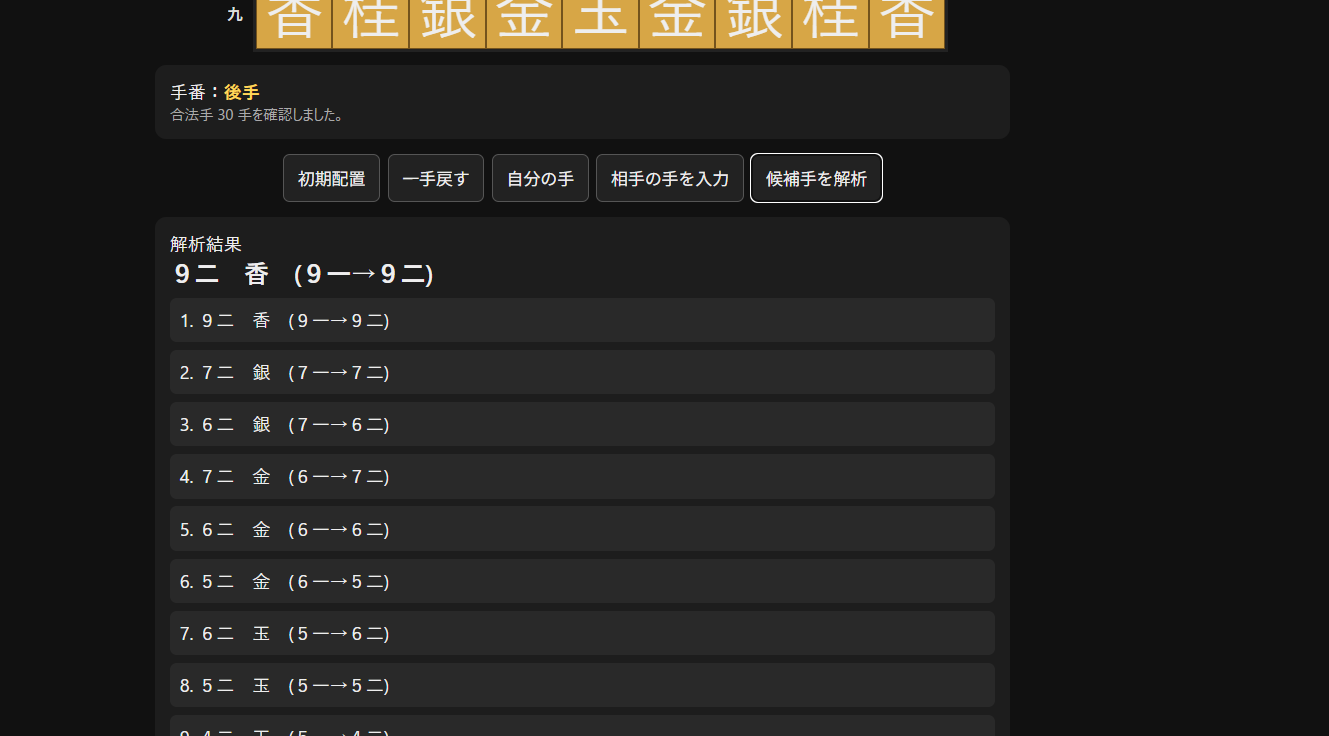Pick candidate 7. 6二 玉 (5一→6二)
Screen dimensions: 1329x736
click(582, 633)
